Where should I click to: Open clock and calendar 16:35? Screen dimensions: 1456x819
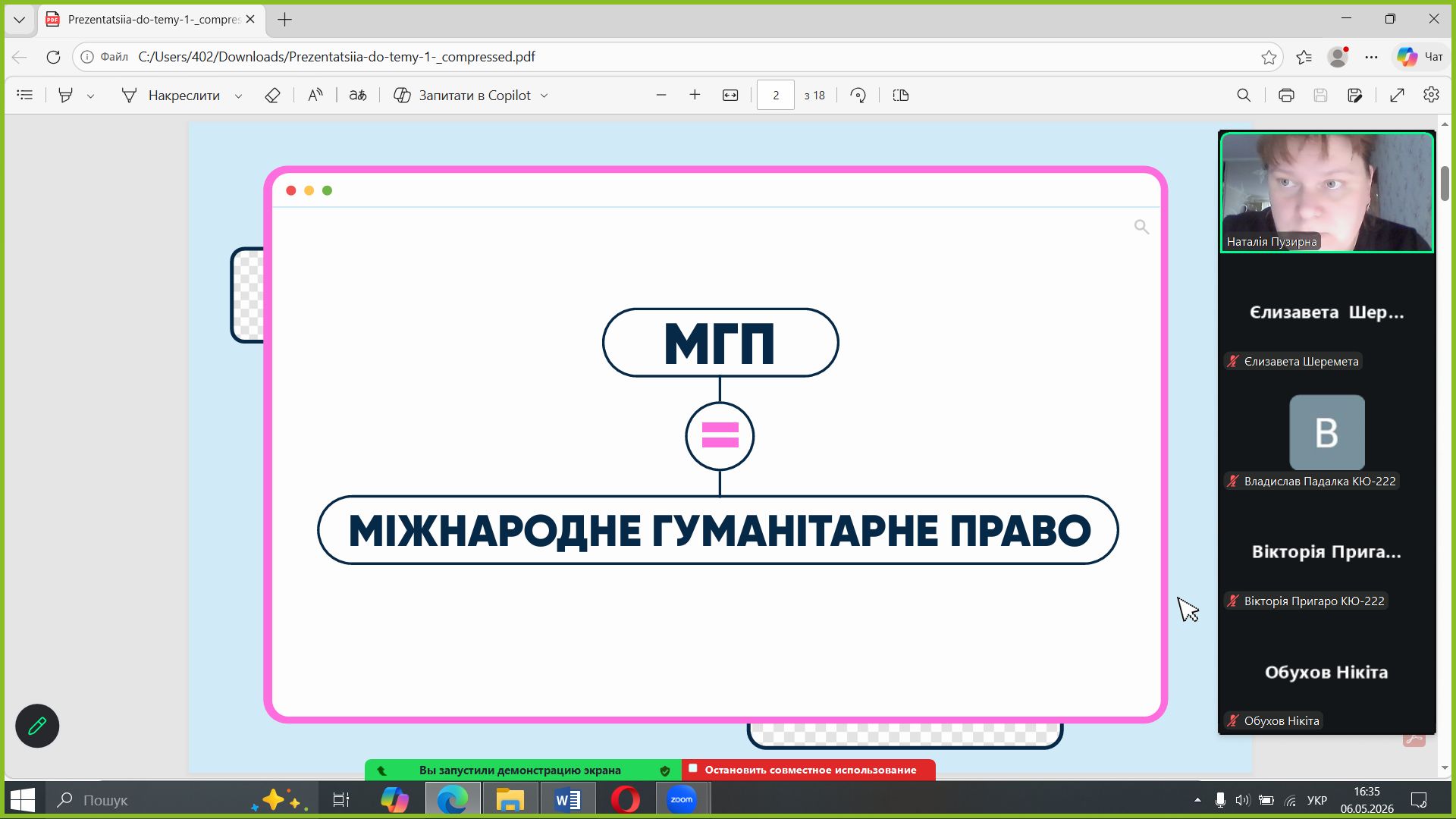point(1367,800)
